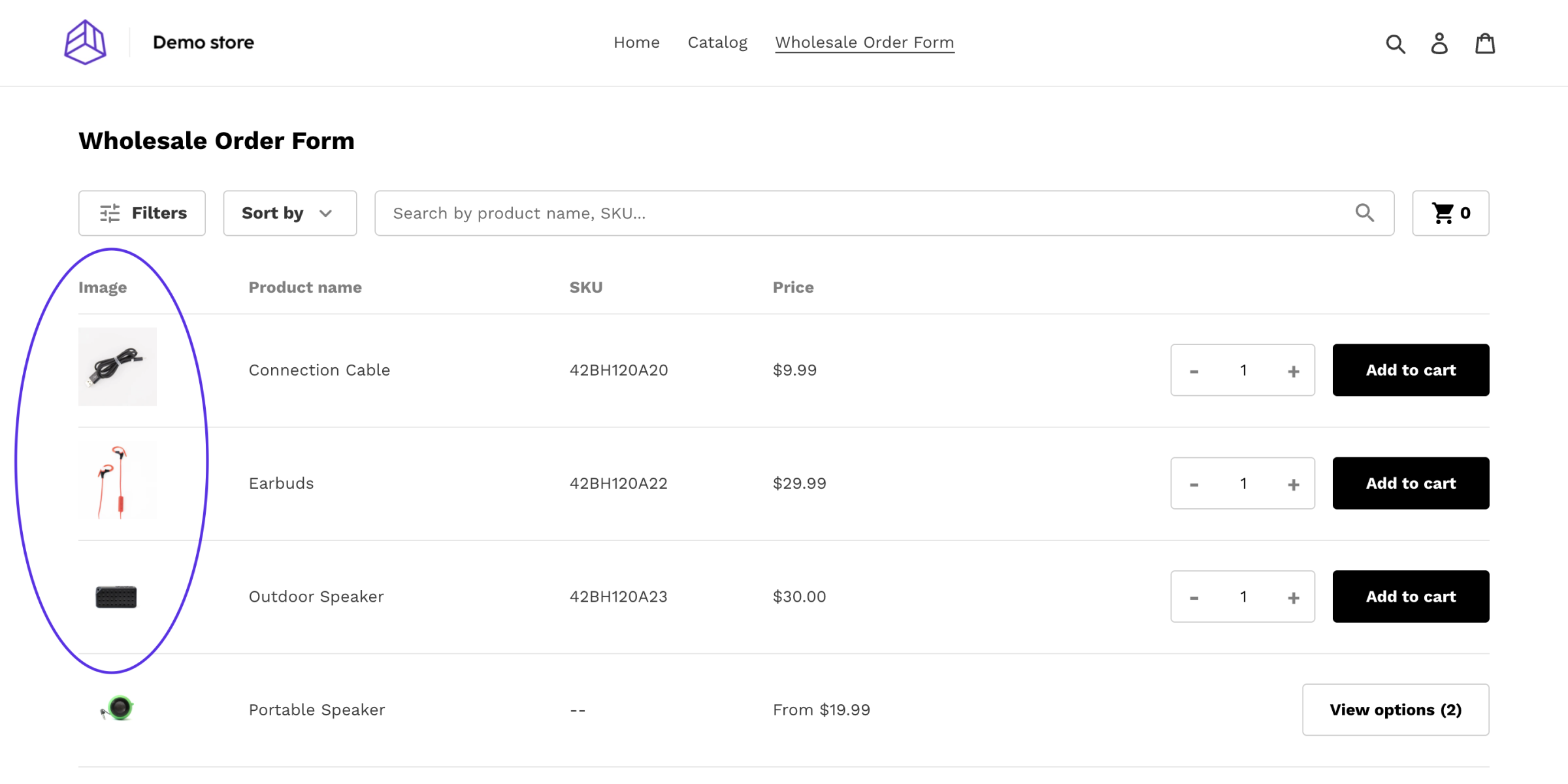
Task: Click the $30.00 price
Action: coord(800,596)
